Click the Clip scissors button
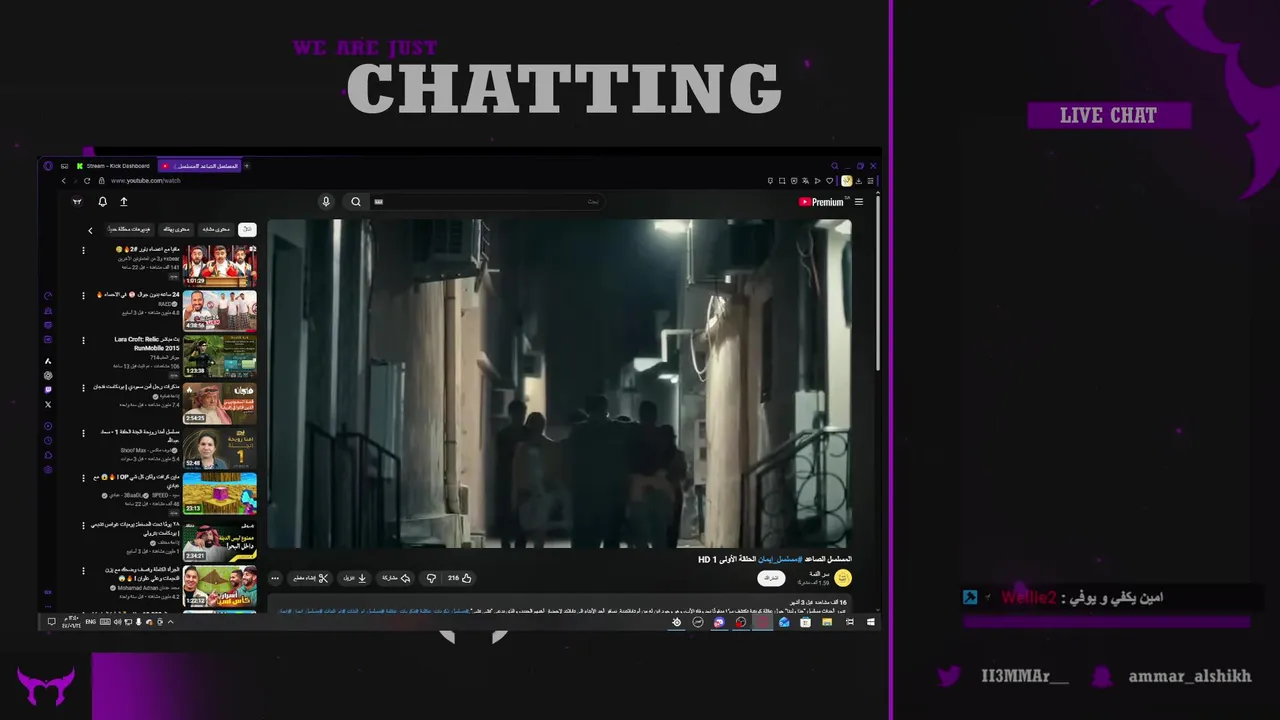 point(310,578)
